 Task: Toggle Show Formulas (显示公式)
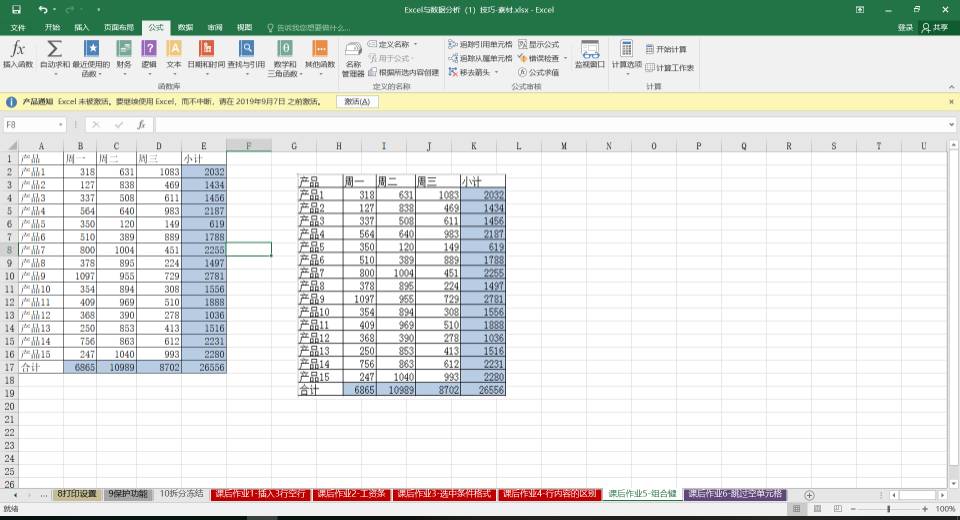[539, 44]
